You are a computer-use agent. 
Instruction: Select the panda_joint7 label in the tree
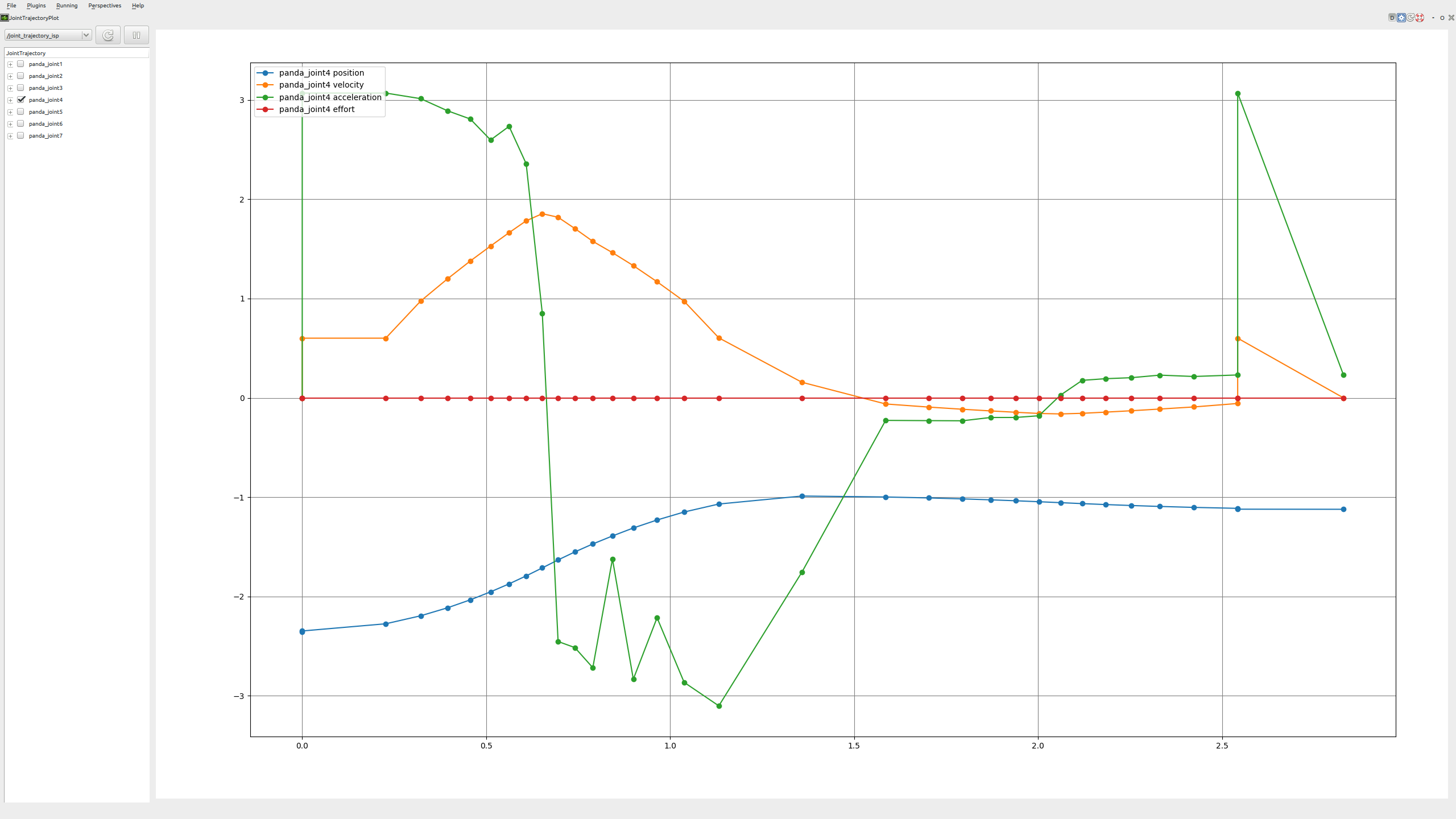click(x=45, y=136)
